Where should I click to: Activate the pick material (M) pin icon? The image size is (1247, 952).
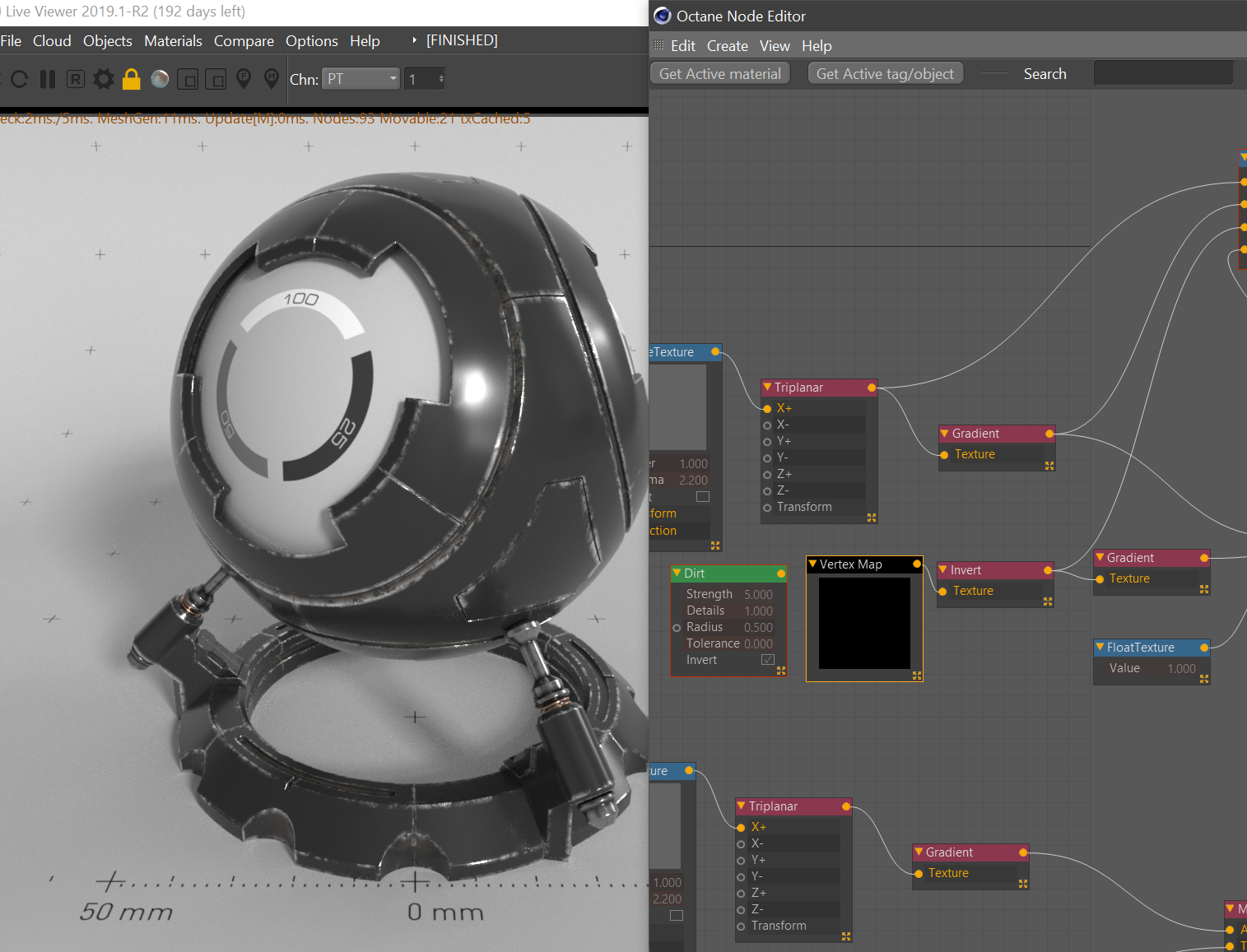(x=272, y=79)
